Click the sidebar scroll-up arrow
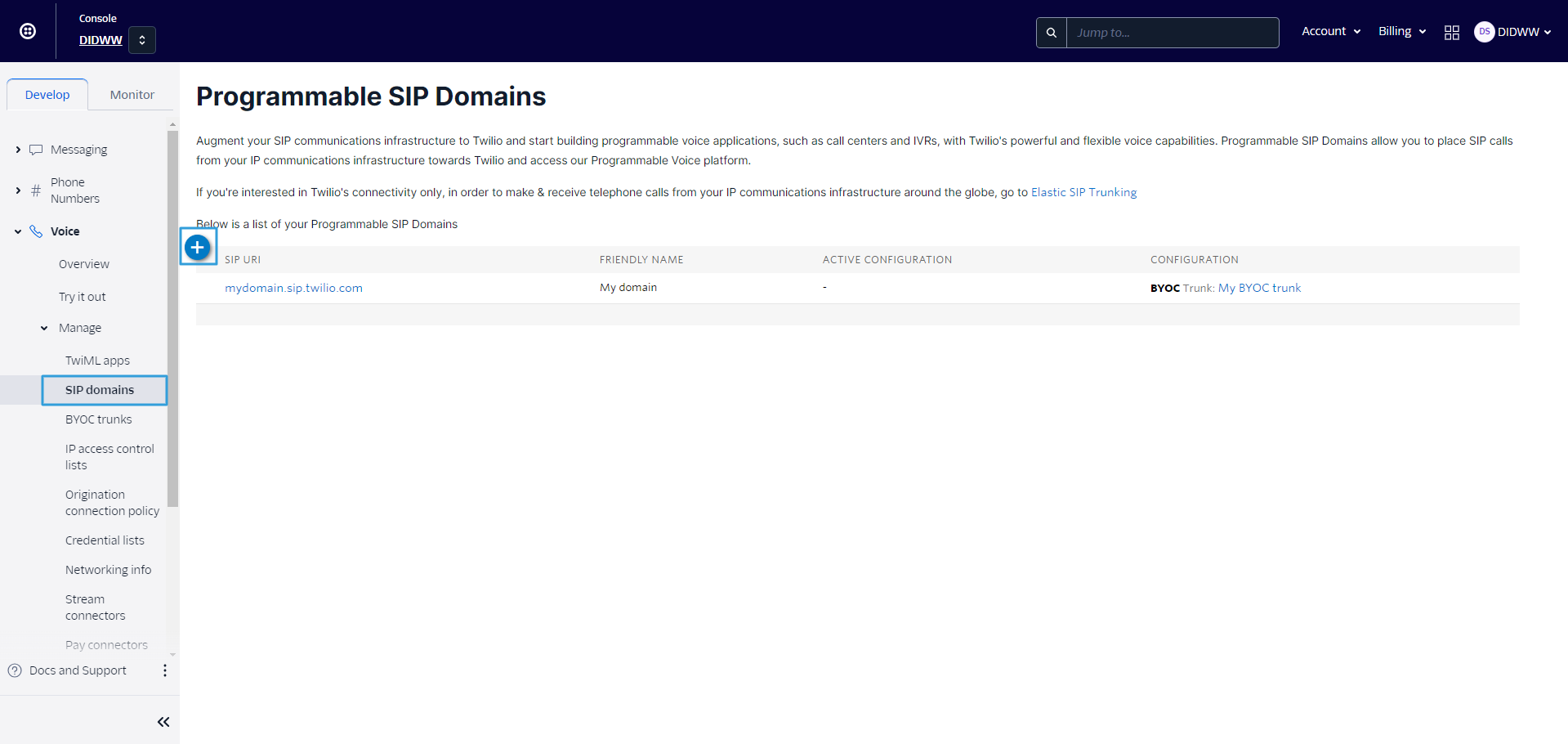The height and width of the screenshot is (744, 1568). (x=172, y=124)
